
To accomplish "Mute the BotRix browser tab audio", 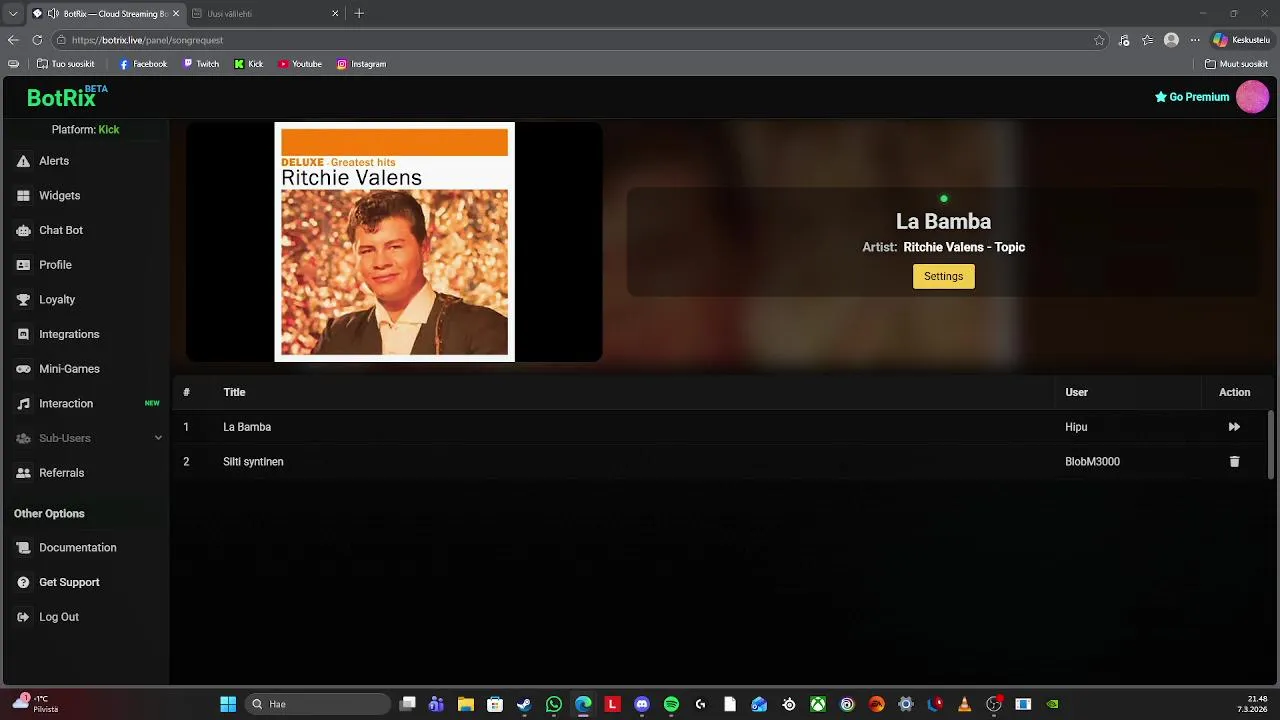I will click(x=53, y=14).
